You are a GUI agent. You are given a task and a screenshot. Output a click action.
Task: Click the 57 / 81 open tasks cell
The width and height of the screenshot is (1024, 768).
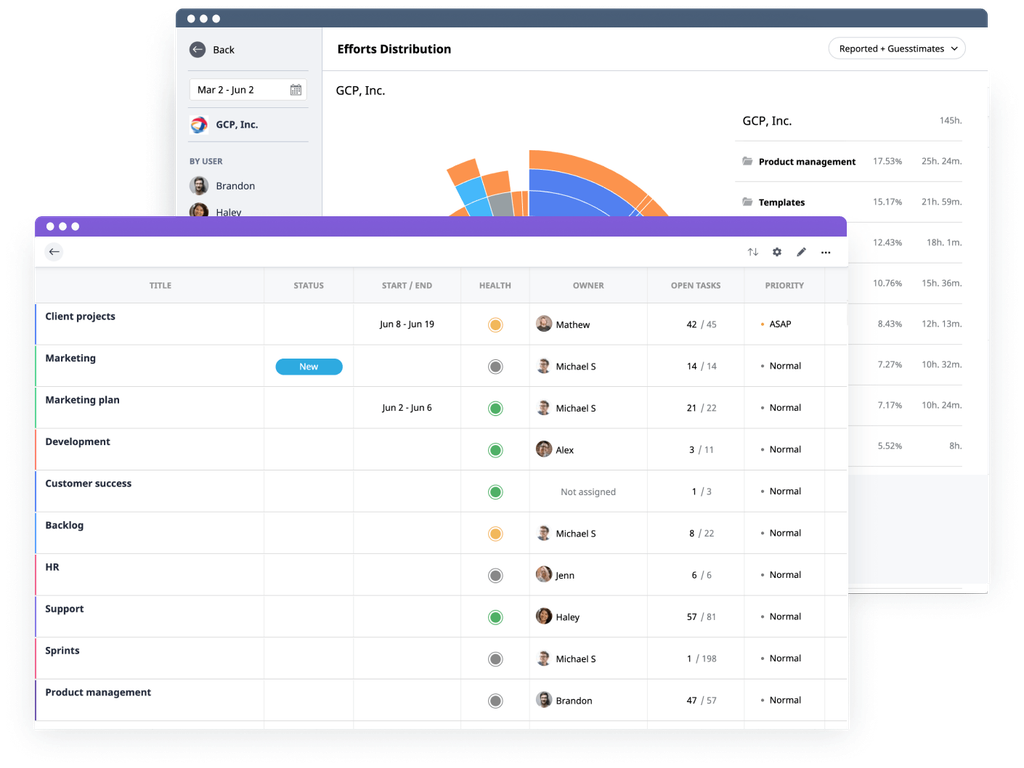[701, 616]
